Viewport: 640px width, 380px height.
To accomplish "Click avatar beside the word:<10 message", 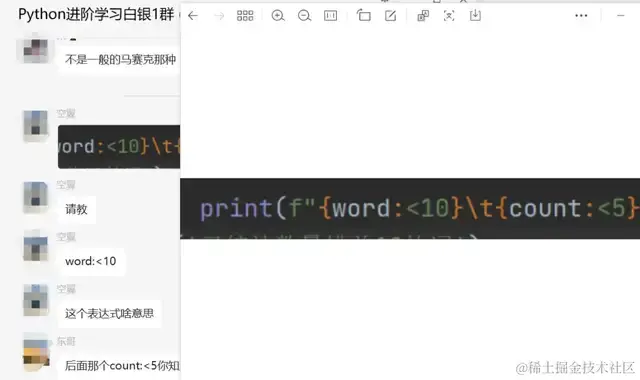I will coord(36,248).
